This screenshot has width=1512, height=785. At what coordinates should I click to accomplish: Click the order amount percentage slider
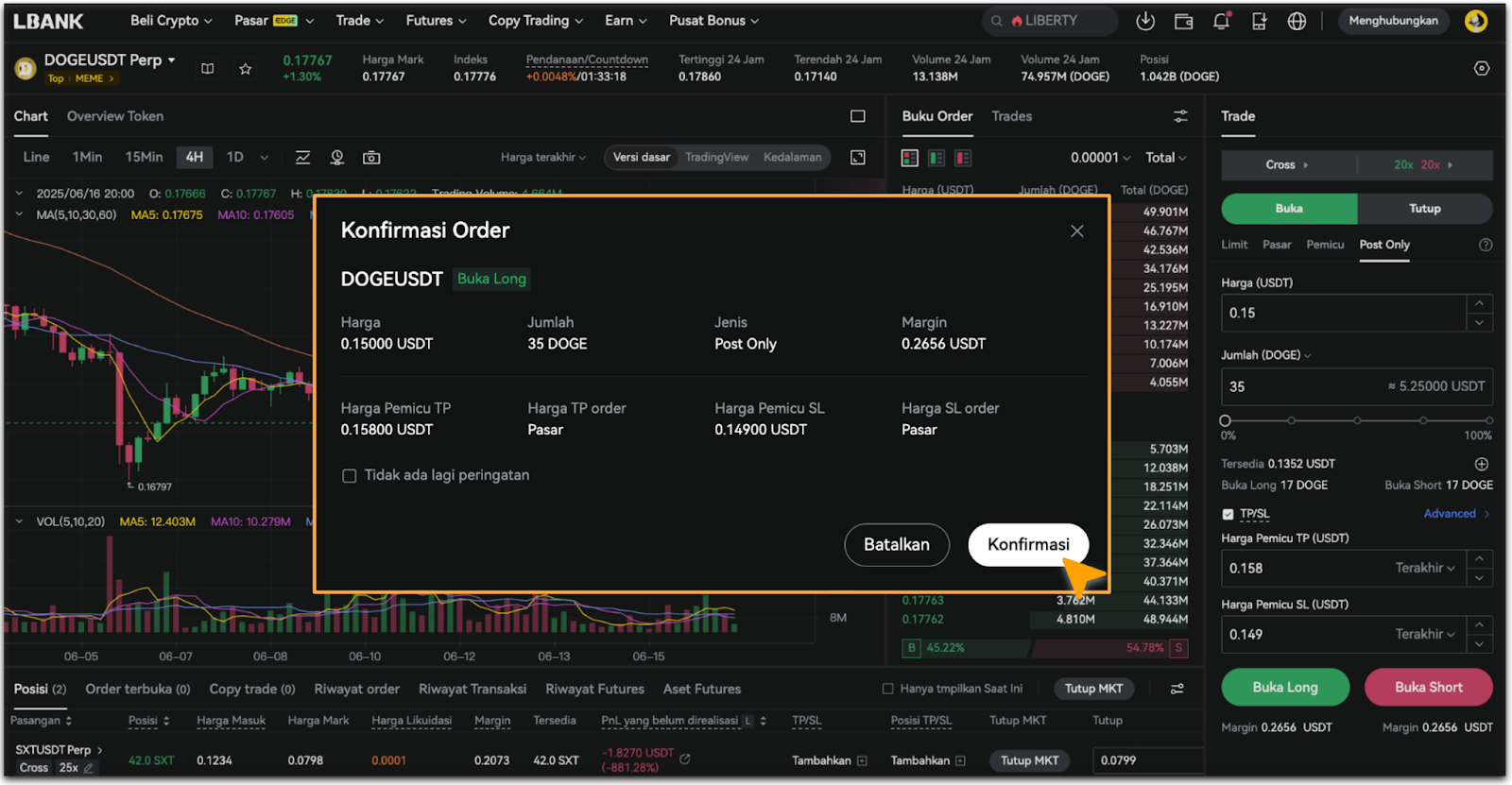[1356, 420]
